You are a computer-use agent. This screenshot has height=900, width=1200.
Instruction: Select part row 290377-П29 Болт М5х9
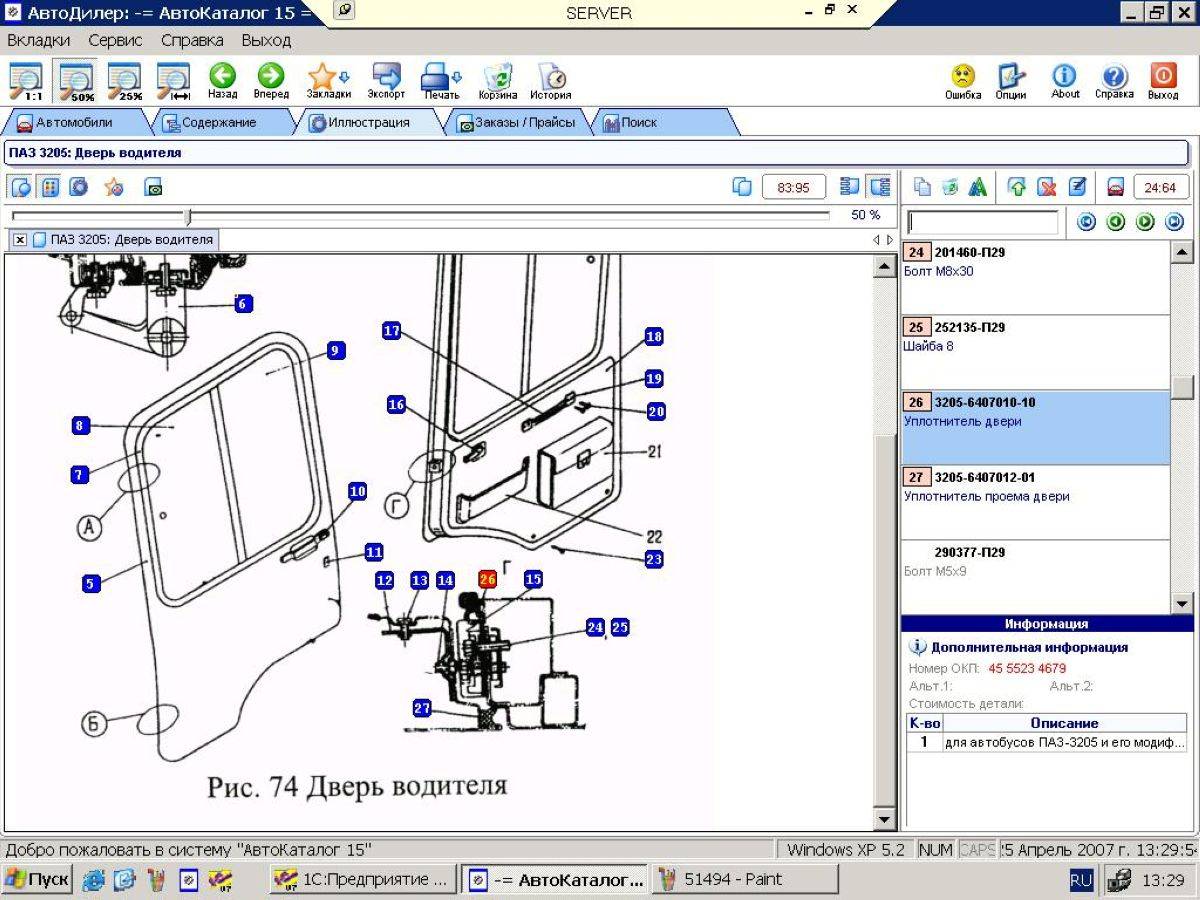point(1035,577)
